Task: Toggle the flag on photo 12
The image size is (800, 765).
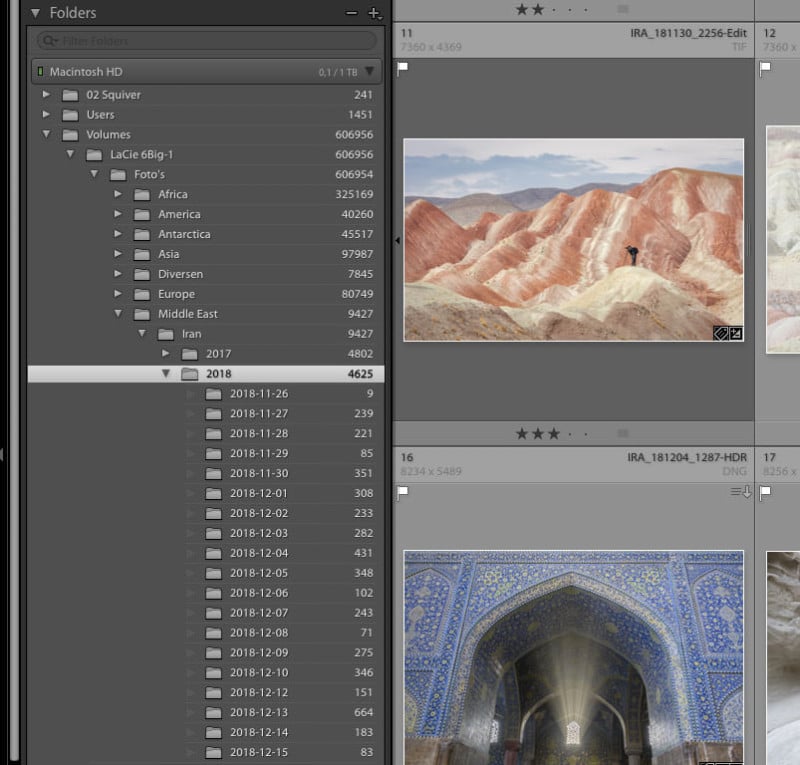Action: tap(766, 69)
